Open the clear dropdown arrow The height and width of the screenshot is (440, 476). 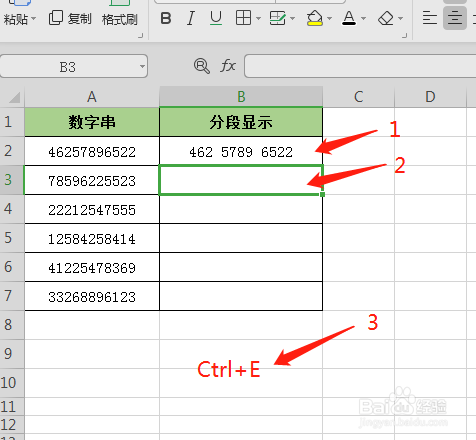[x=401, y=18]
